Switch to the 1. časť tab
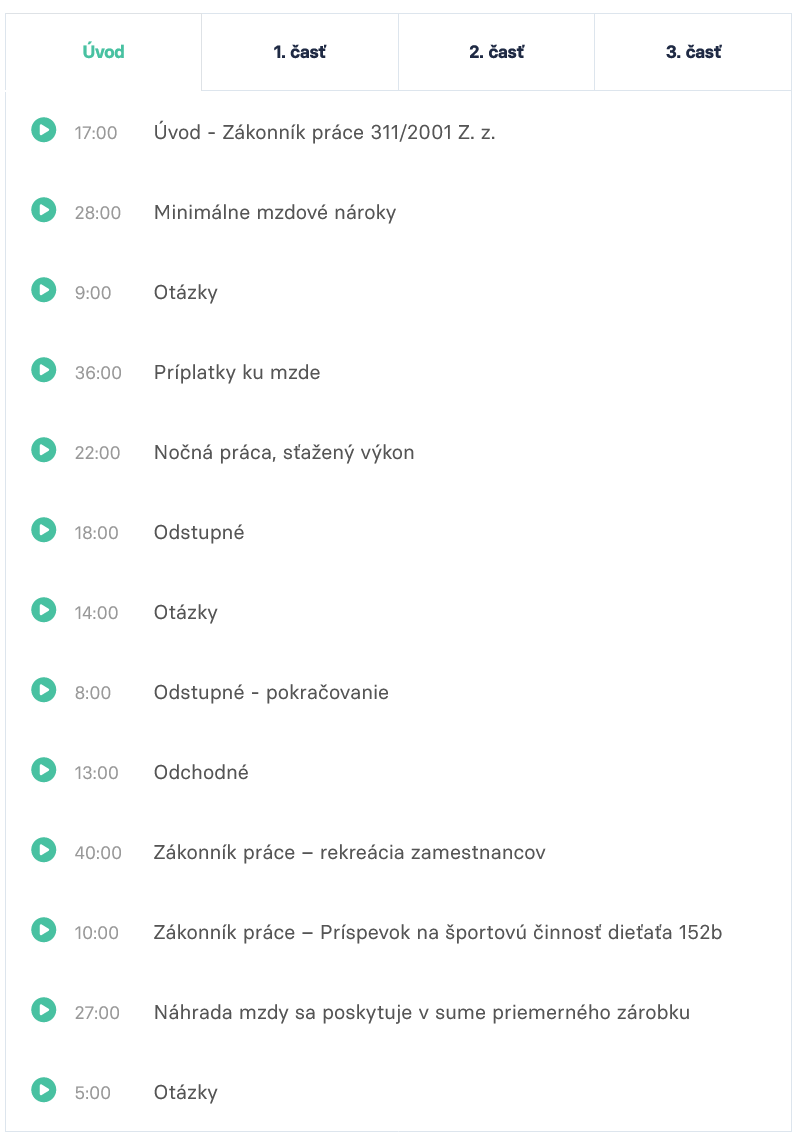The image size is (798, 1138). [300, 52]
